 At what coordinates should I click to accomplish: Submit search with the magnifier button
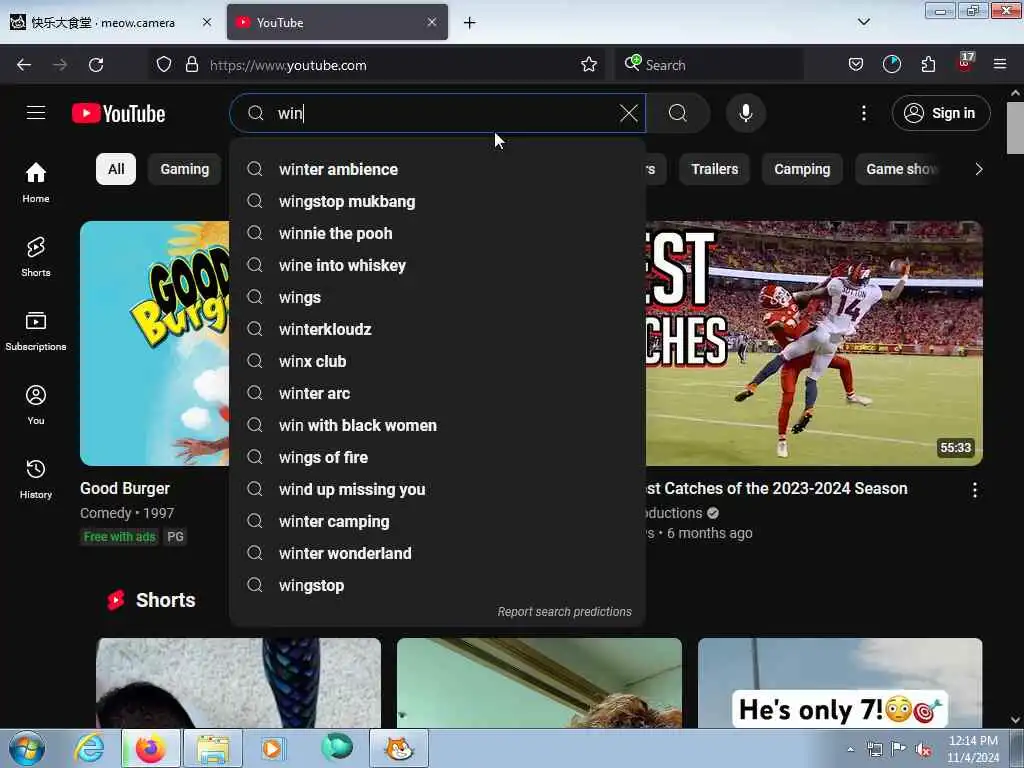coord(678,113)
